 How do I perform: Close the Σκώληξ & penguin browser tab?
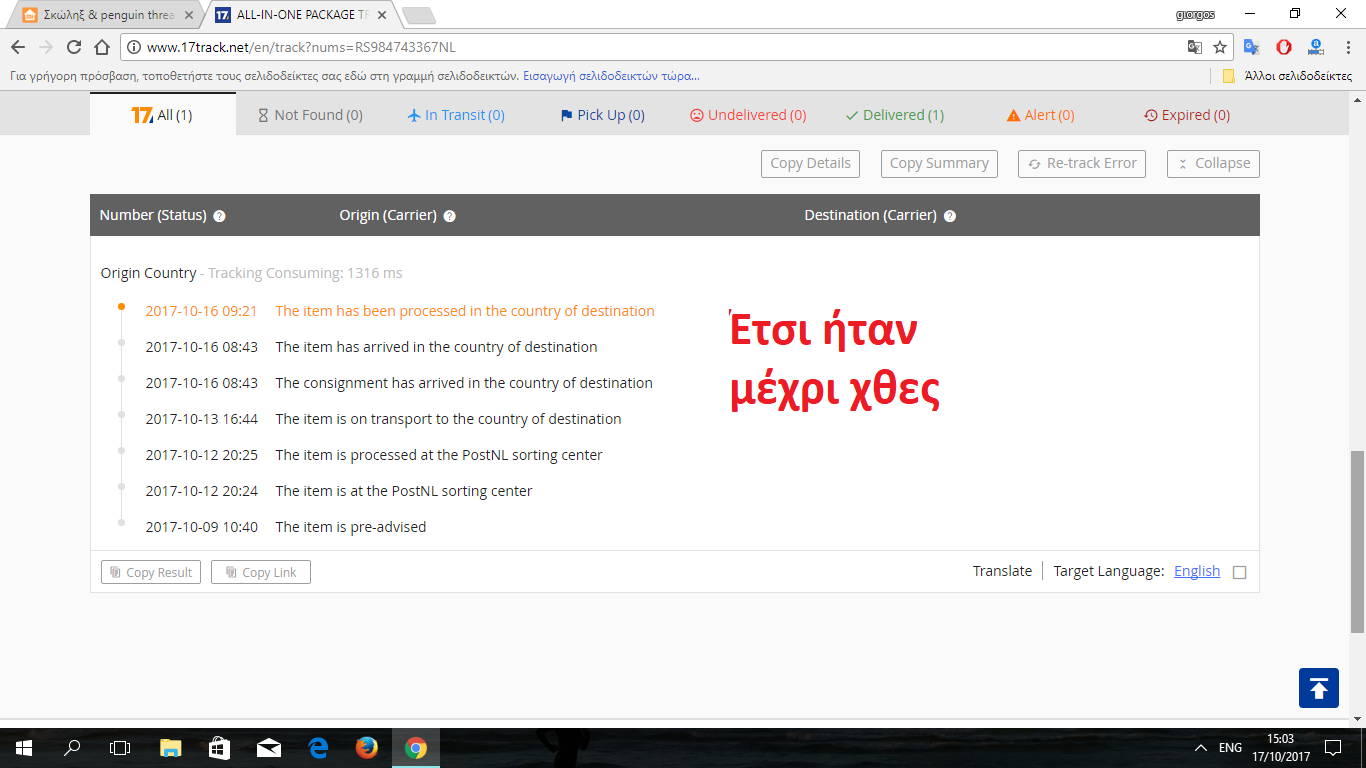pyautogui.click(x=189, y=15)
